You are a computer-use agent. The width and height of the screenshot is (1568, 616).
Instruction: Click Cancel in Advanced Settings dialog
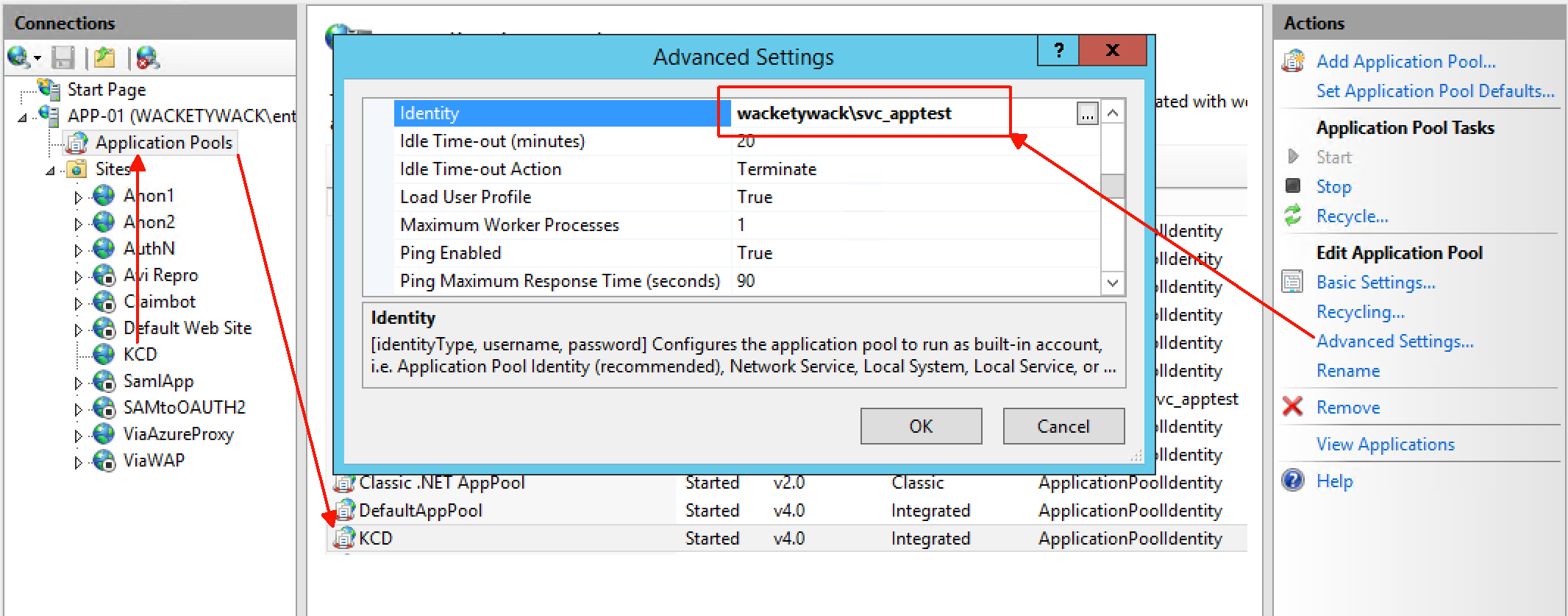[1063, 426]
